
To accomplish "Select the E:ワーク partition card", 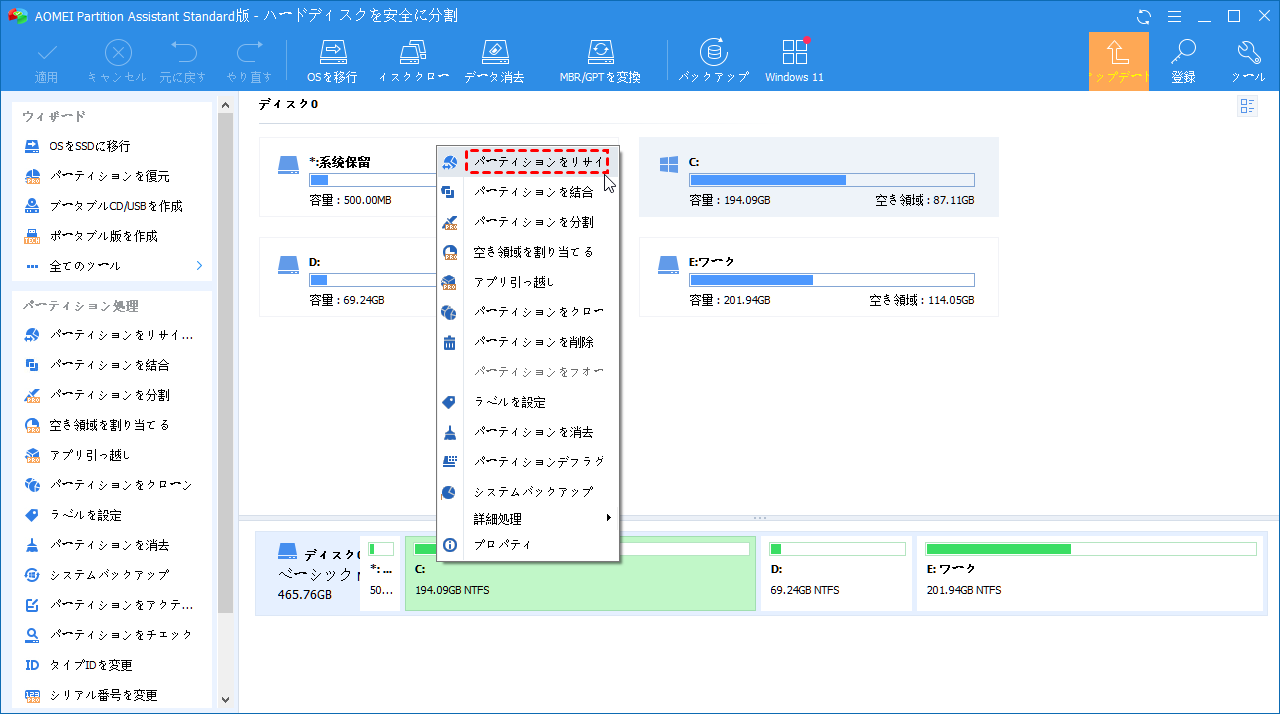I will (x=818, y=277).
